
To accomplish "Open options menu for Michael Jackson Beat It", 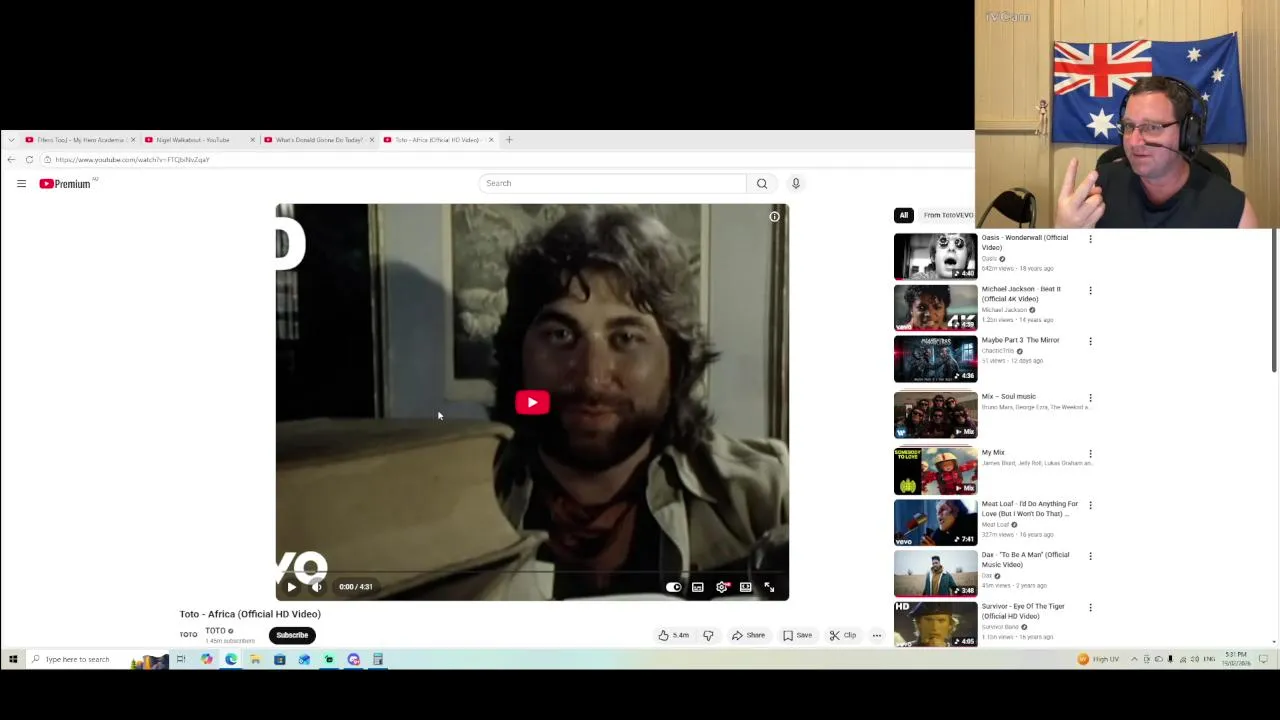I will point(1090,290).
